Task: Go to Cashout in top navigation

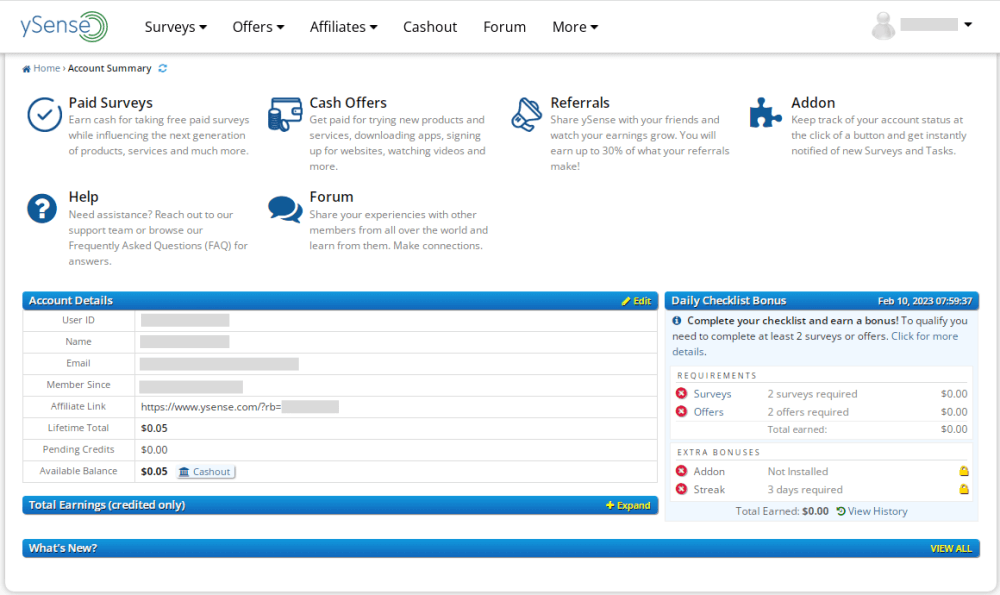Action: coord(430,27)
